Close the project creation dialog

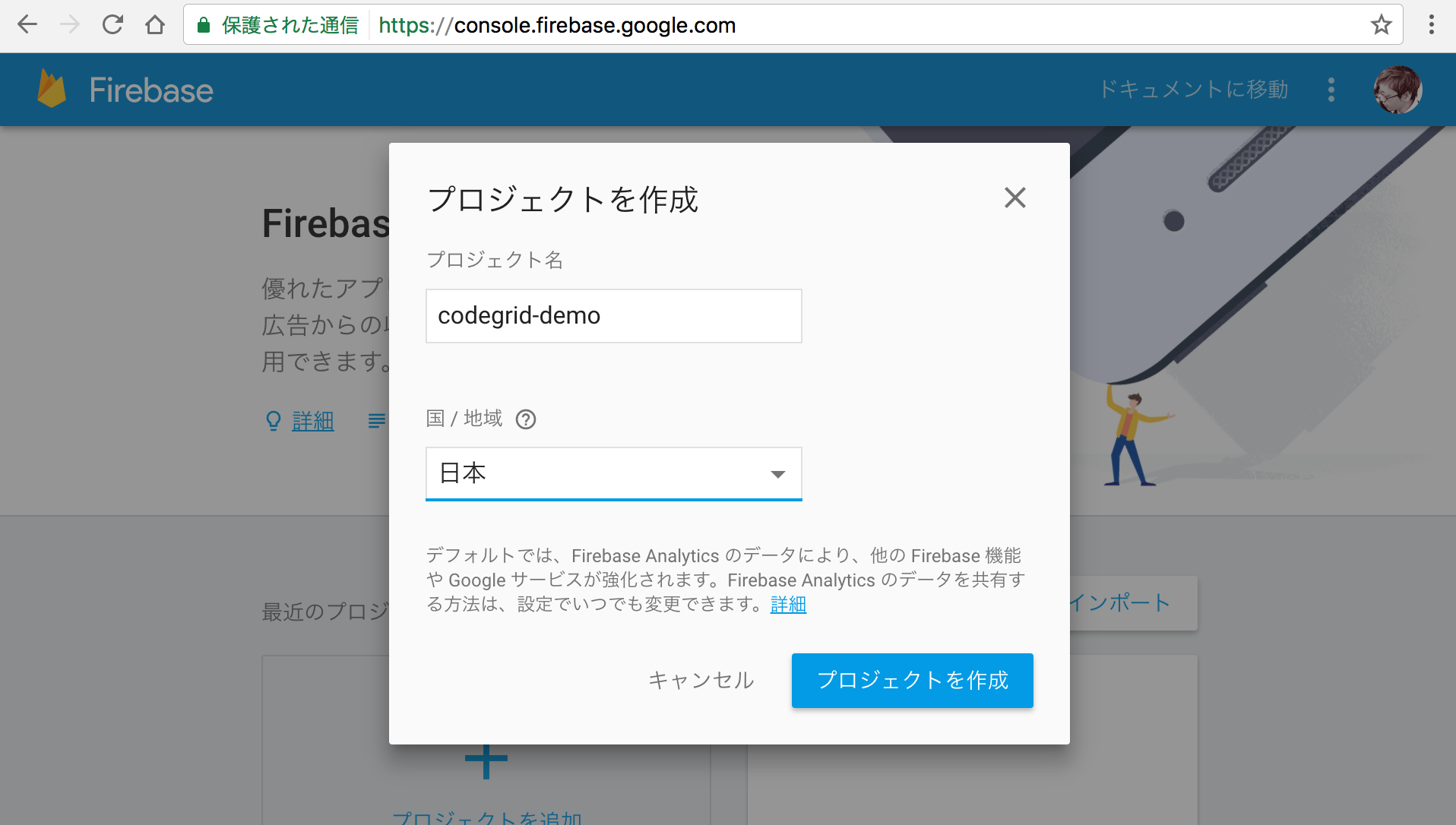(x=1014, y=198)
